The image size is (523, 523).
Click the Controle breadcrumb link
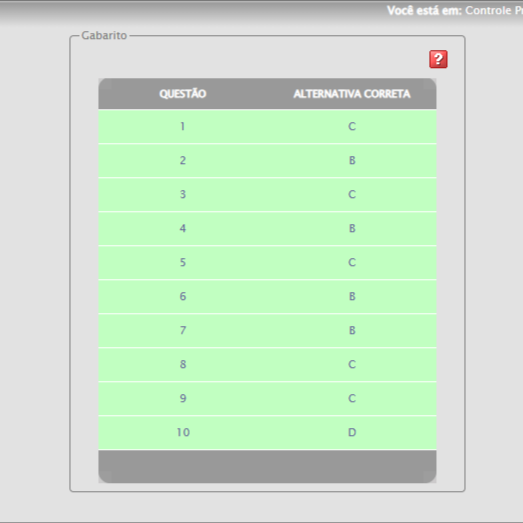(488, 11)
